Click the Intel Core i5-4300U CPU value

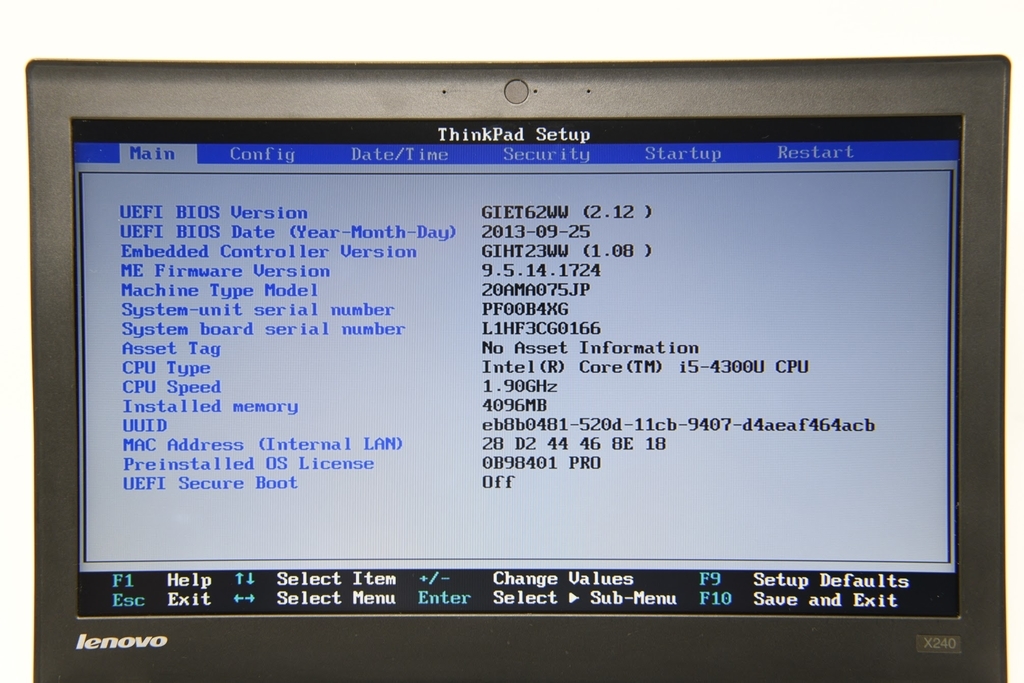645,367
